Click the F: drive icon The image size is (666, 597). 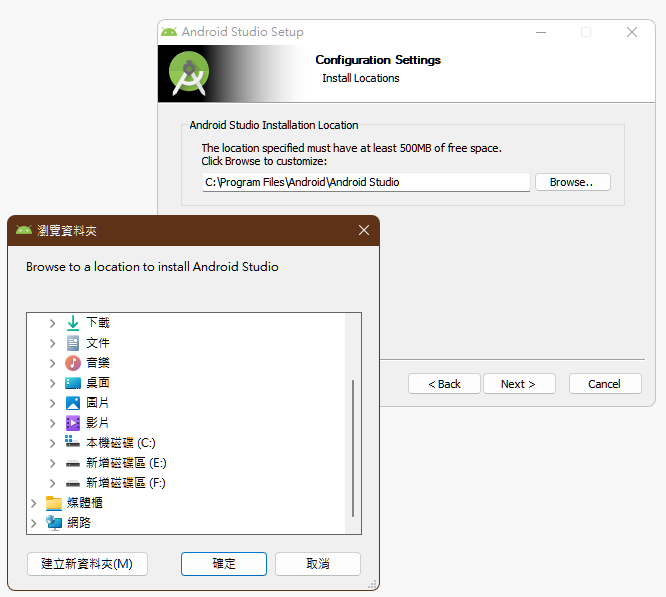click(x=73, y=483)
